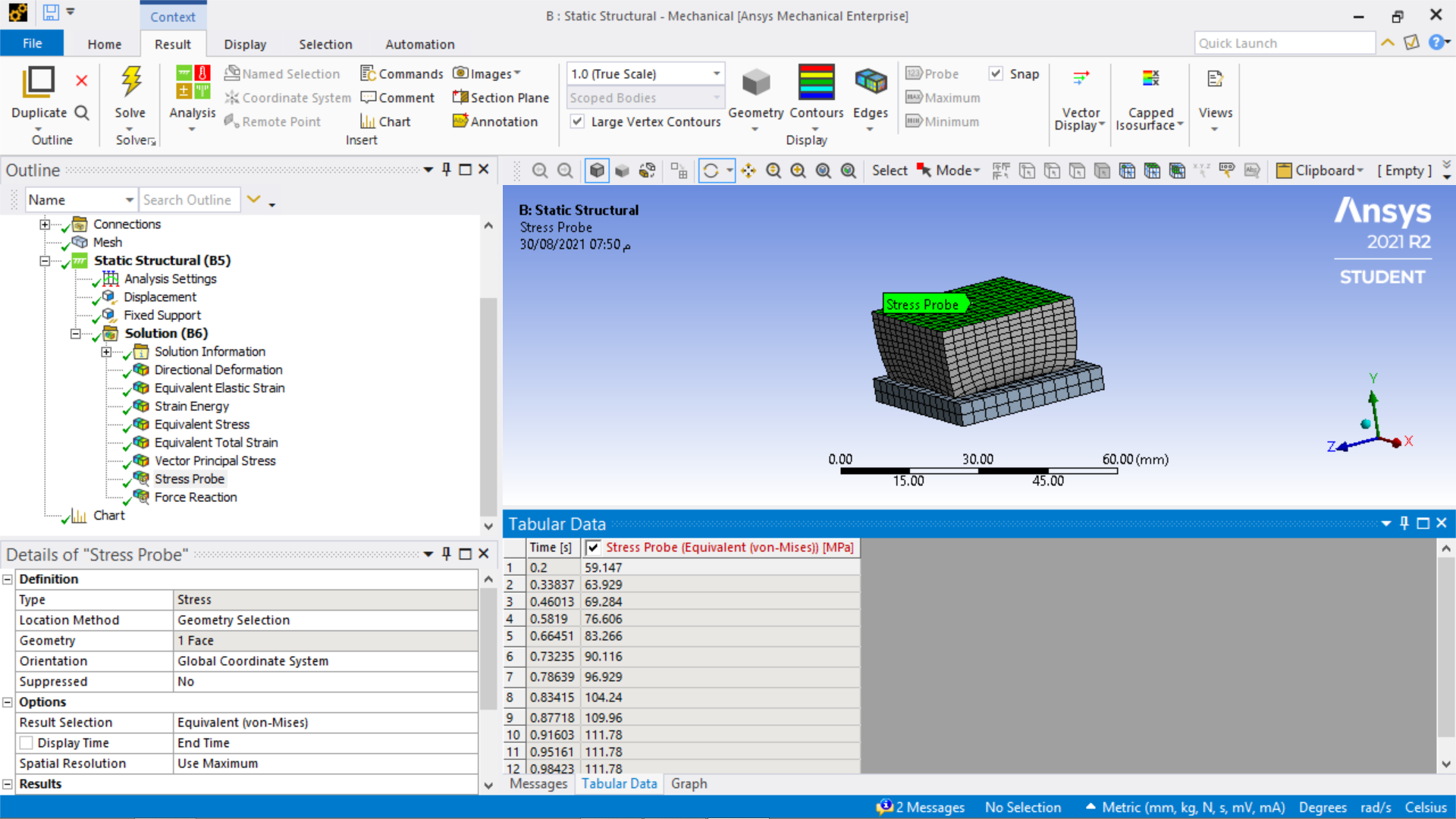Click the Spatial Resolution Use Maximum value
The image size is (1456, 819).
(x=325, y=764)
